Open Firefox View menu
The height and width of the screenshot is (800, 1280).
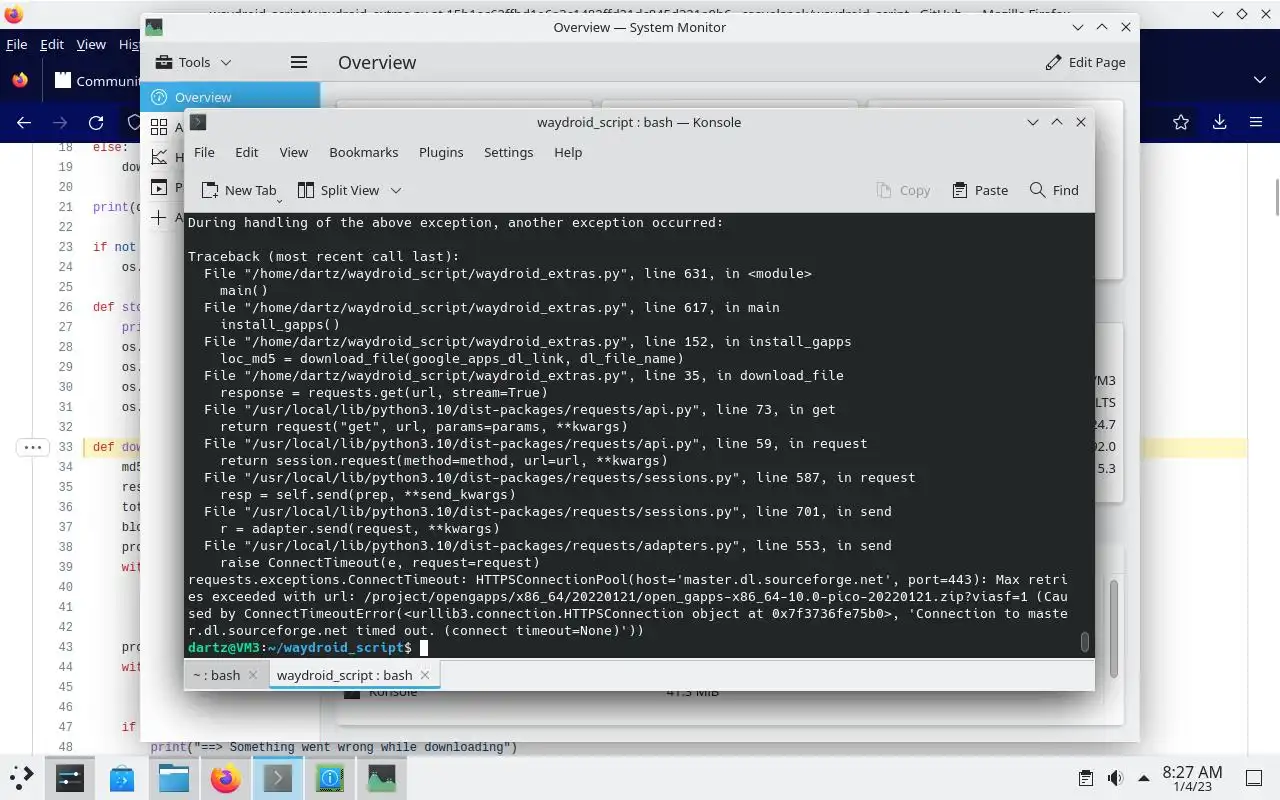91,44
